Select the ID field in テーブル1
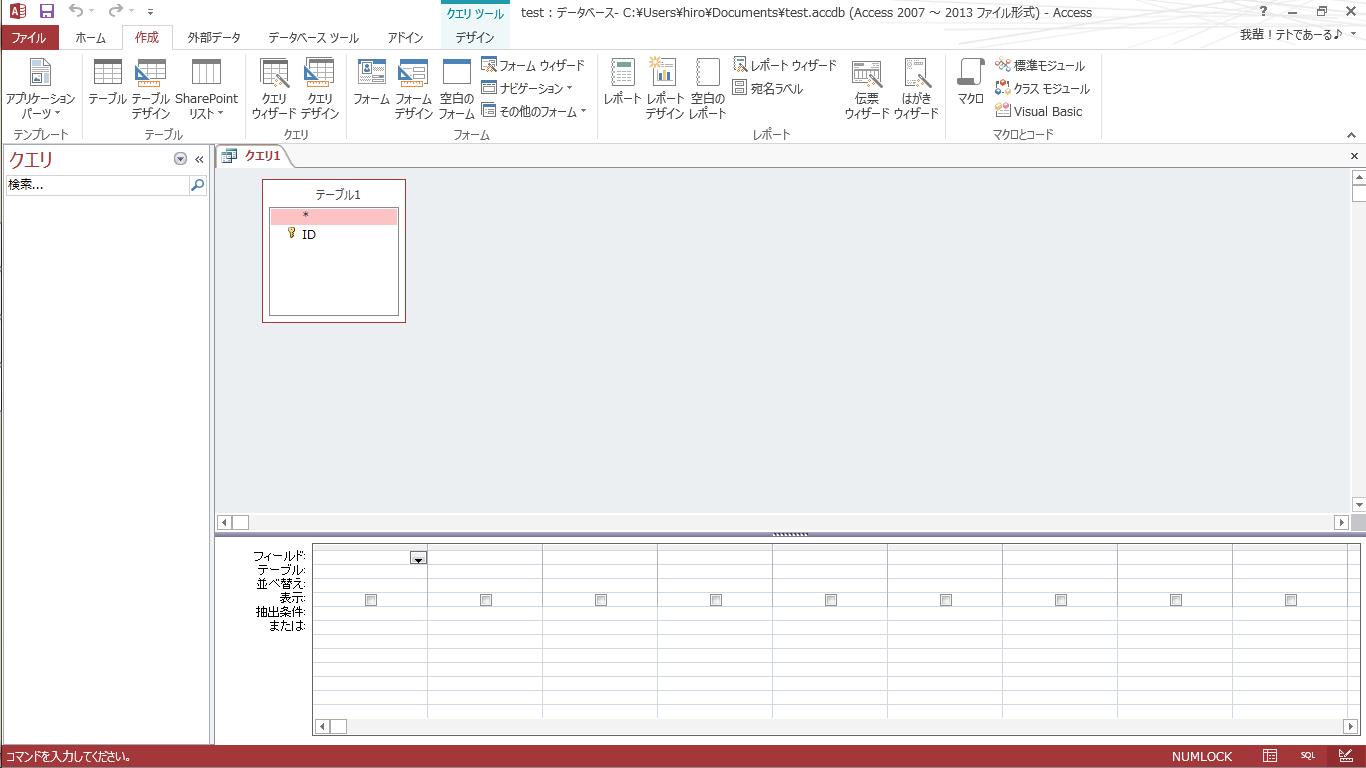Screen dimensions: 1366x768 334,234
